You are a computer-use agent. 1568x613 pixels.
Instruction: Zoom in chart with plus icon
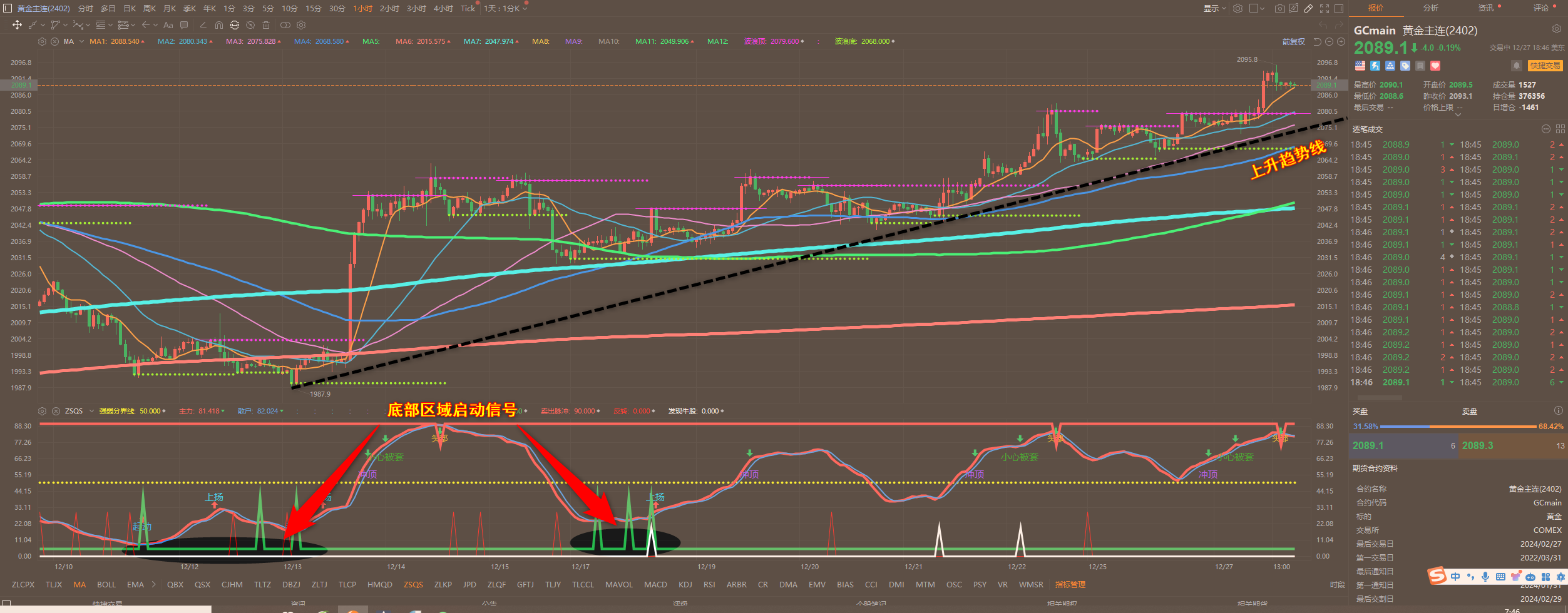tap(1341, 42)
